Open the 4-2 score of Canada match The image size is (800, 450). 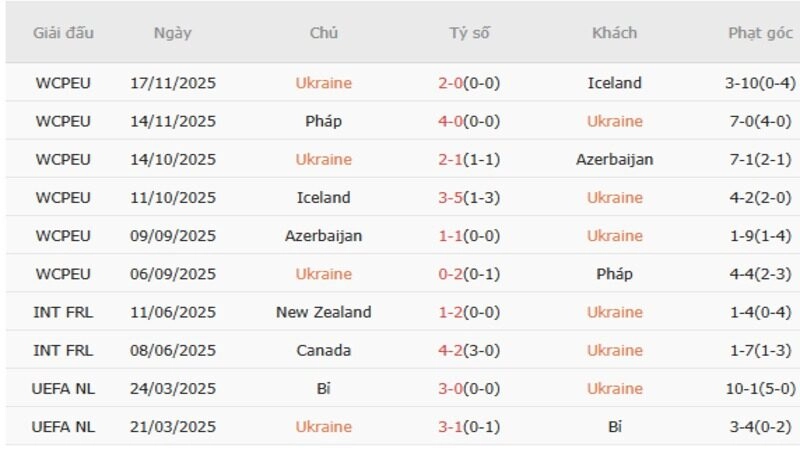[x=452, y=350]
